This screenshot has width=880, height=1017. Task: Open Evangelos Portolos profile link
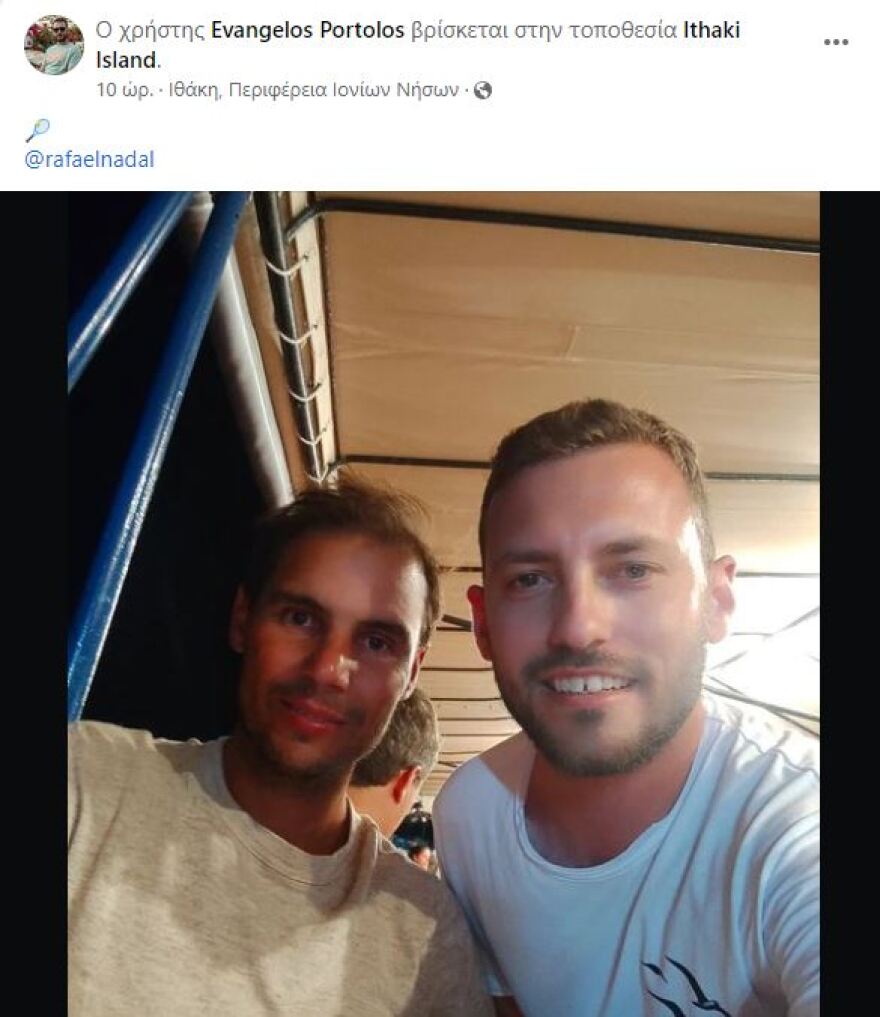point(307,30)
